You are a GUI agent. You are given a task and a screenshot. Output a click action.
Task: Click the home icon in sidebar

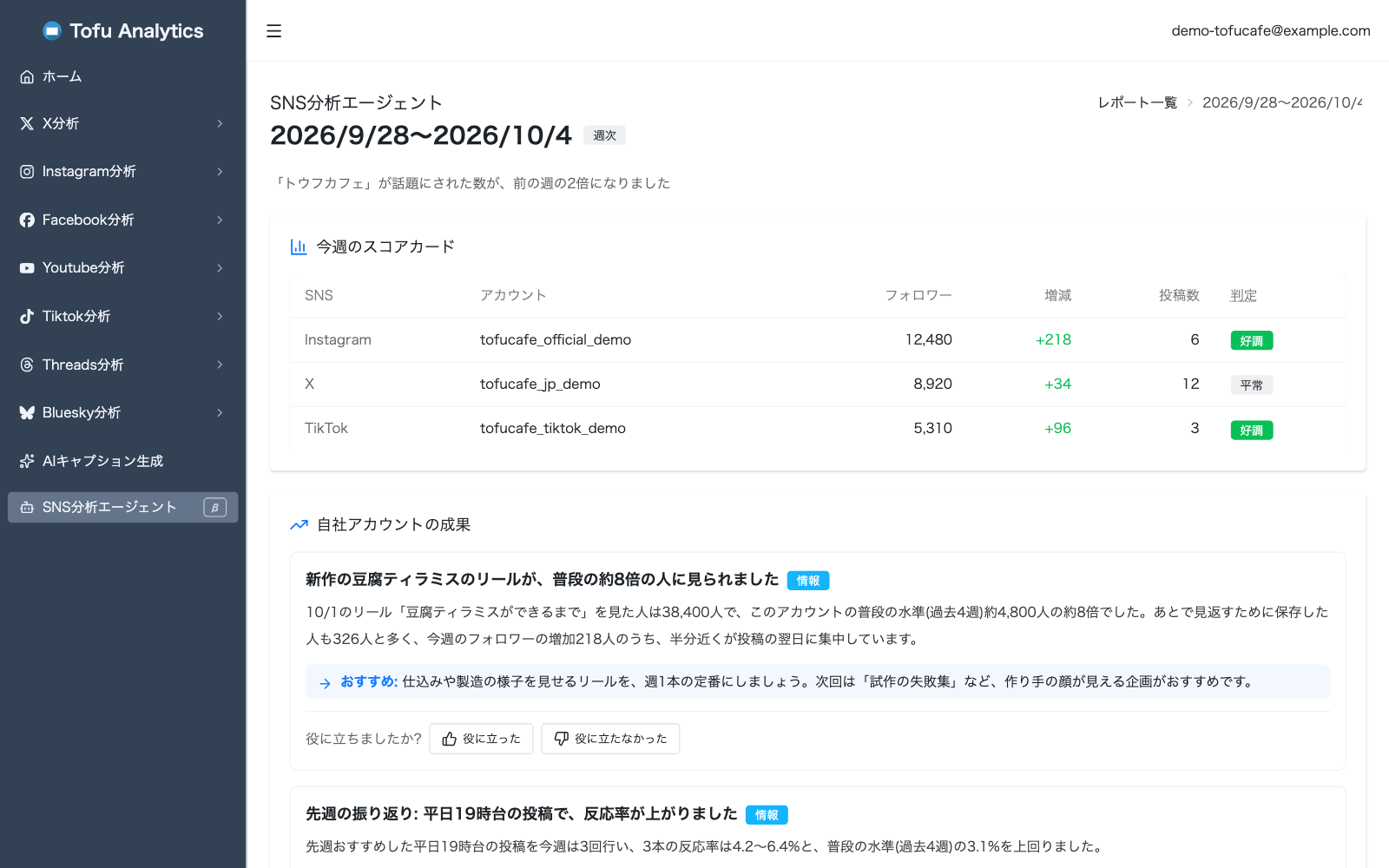(x=27, y=76)
